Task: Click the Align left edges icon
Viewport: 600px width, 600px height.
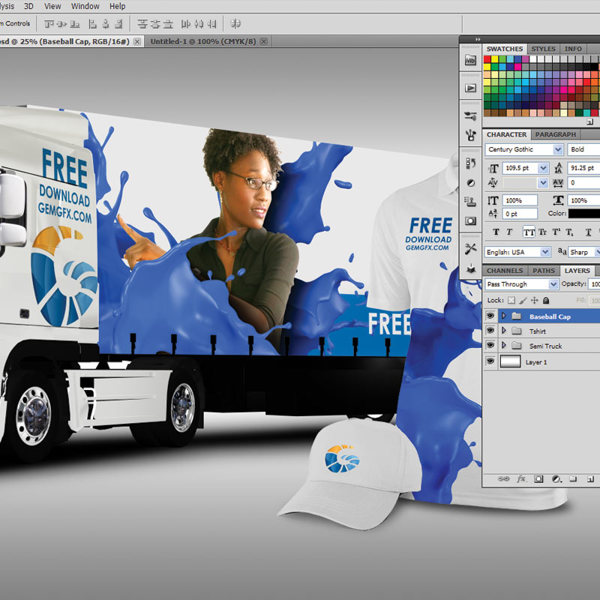Action: point(93,24)
